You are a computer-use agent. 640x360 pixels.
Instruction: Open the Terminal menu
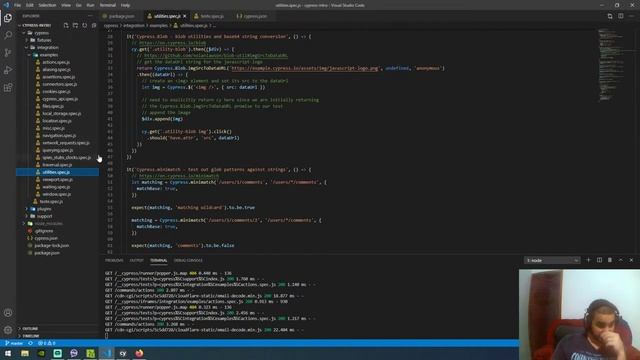click(108, 5)
